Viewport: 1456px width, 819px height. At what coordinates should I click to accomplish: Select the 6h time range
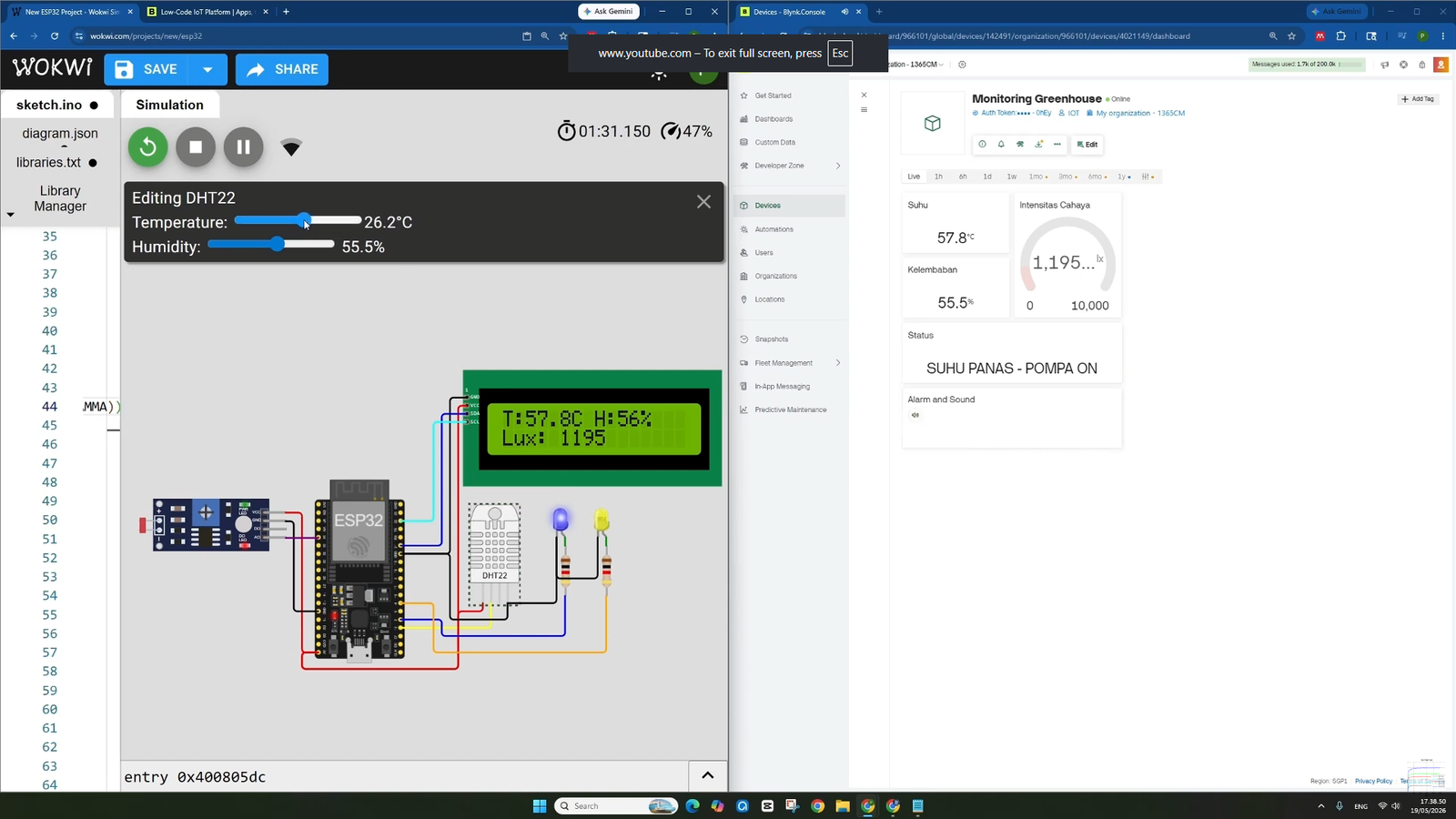point(963,177)
